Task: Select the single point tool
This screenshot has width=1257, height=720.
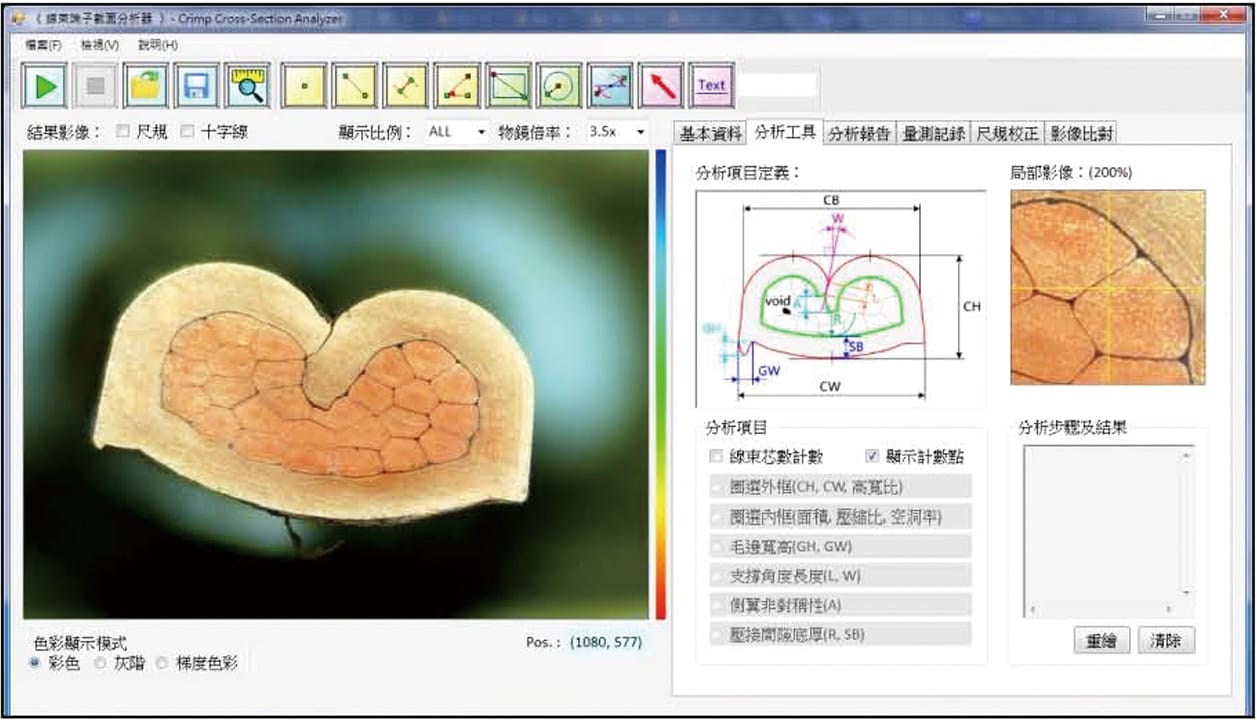Action: (304, 87)
